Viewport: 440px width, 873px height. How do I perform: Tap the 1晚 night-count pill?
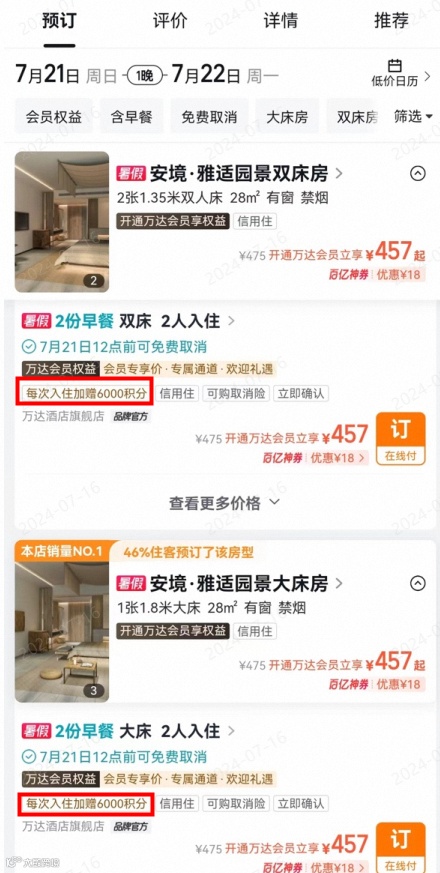pos(145,76)
